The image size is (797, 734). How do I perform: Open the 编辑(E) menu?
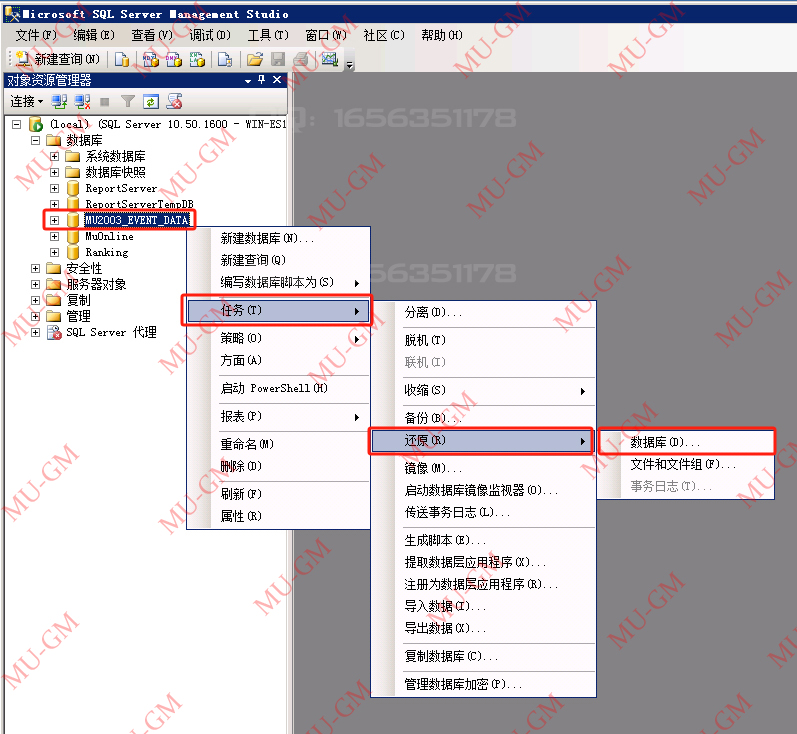(x=94, y=35)
